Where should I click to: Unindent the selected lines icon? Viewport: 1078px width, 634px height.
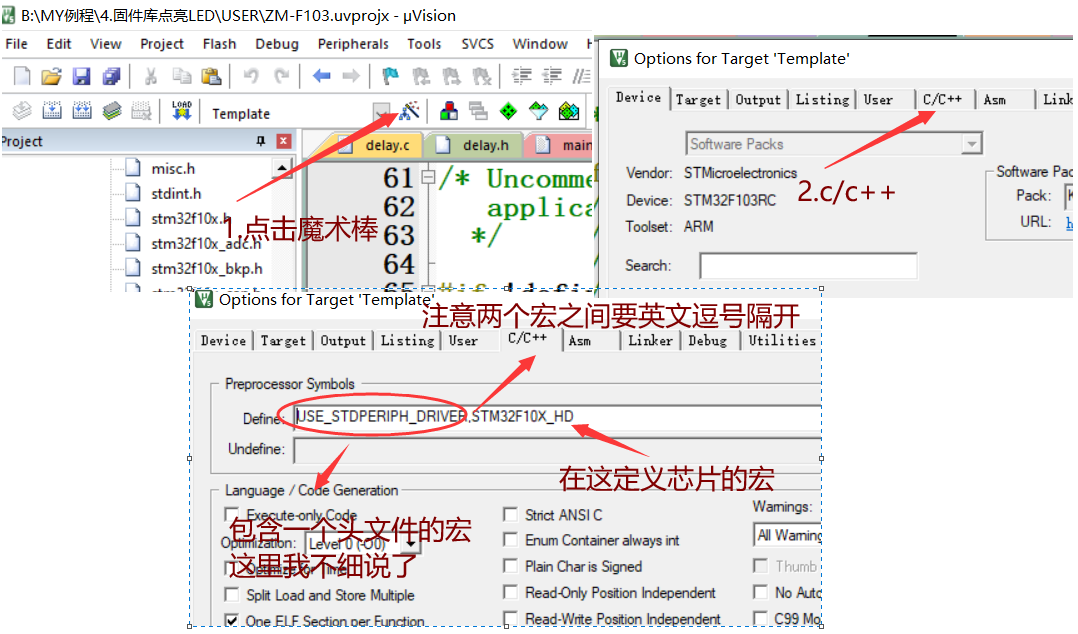tap(551, 76)
